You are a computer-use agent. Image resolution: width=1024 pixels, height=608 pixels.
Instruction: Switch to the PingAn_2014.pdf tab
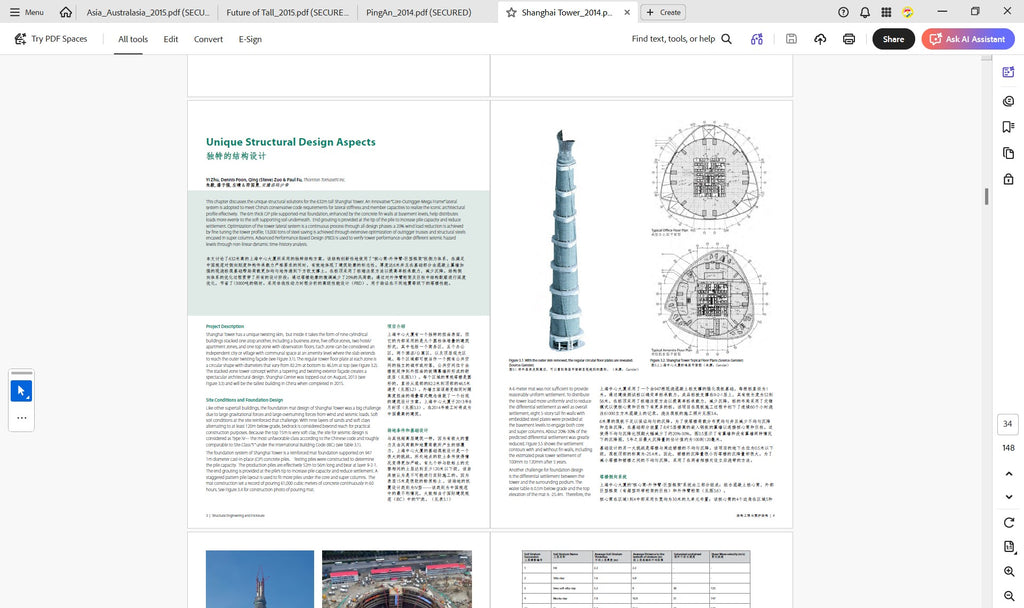(419, 12)
